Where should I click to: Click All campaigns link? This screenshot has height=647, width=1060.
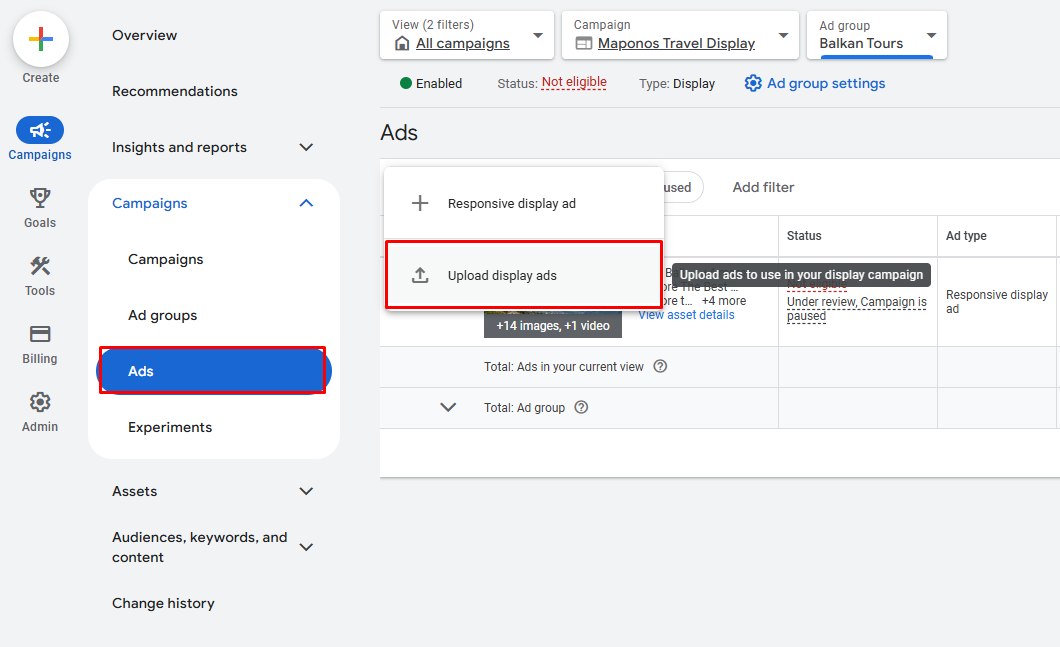pos(462,43)
